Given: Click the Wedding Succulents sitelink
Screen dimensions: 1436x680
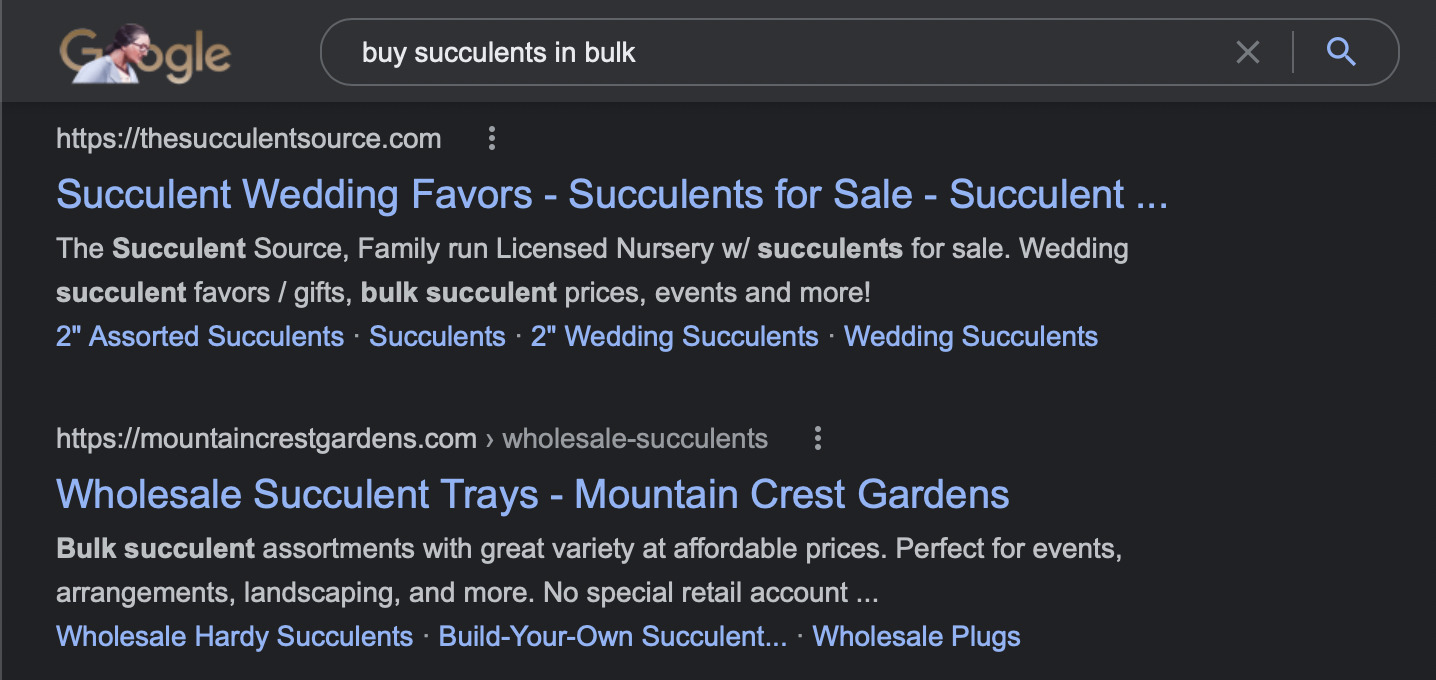Looking at the screenshot, I should [971, 337].
